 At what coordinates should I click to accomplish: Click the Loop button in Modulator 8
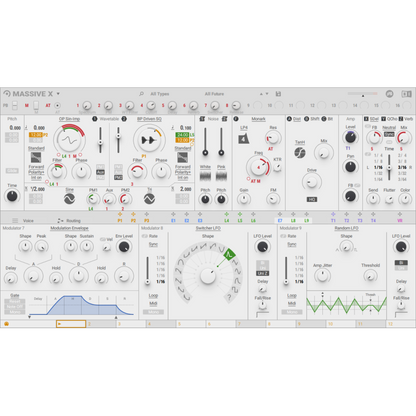click(153, 296)
